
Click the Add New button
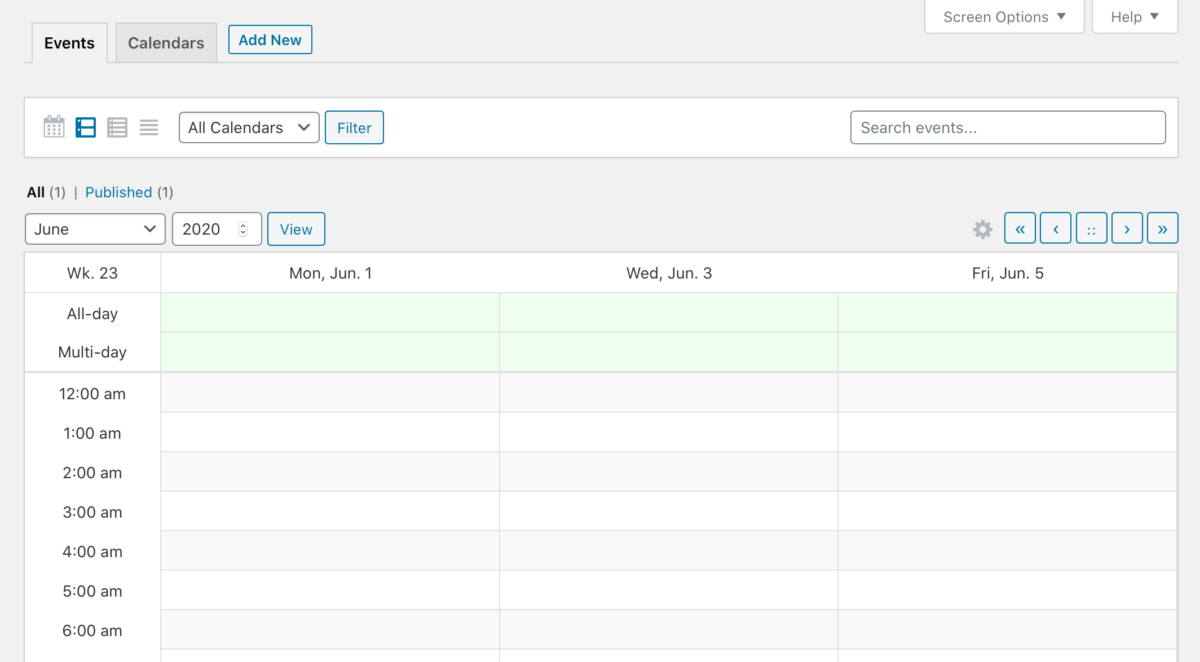tap(270, 40)
